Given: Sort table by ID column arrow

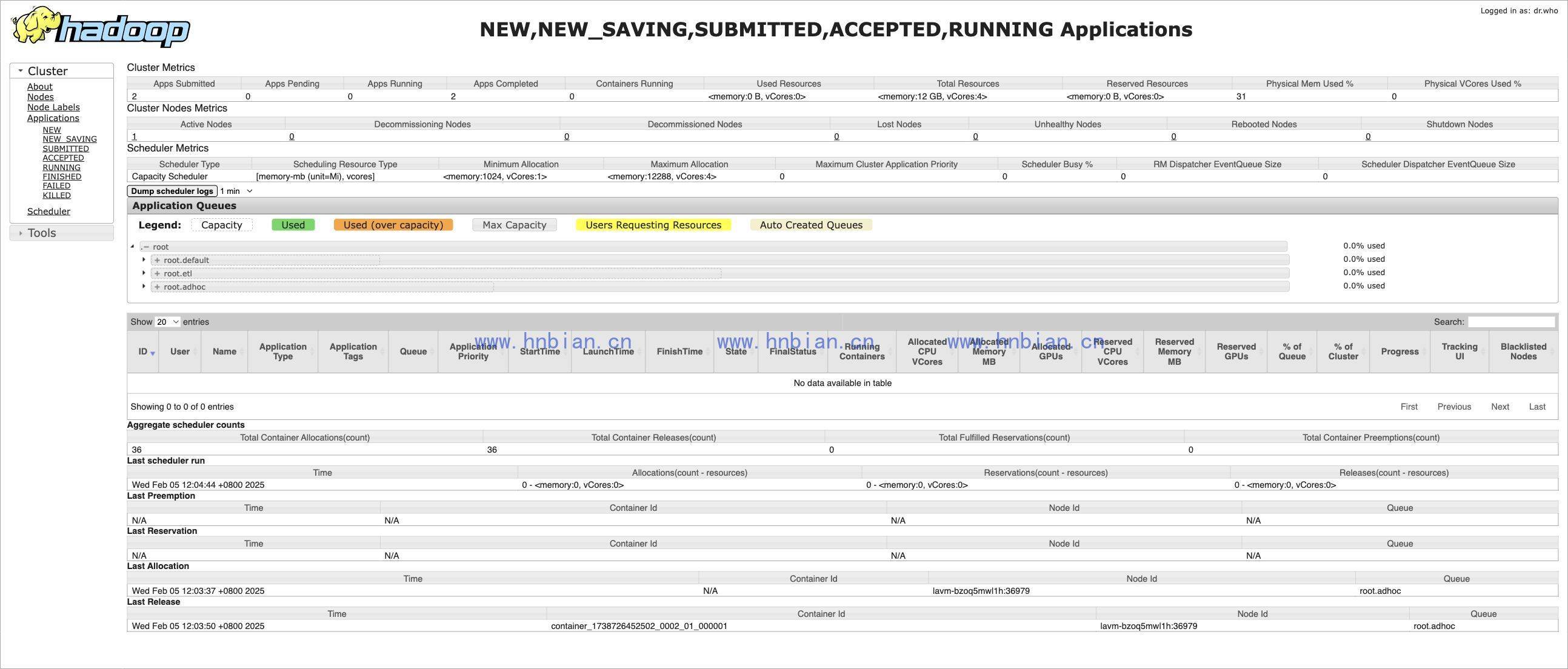Looking at the screenshot, I should tap(153, 353).
